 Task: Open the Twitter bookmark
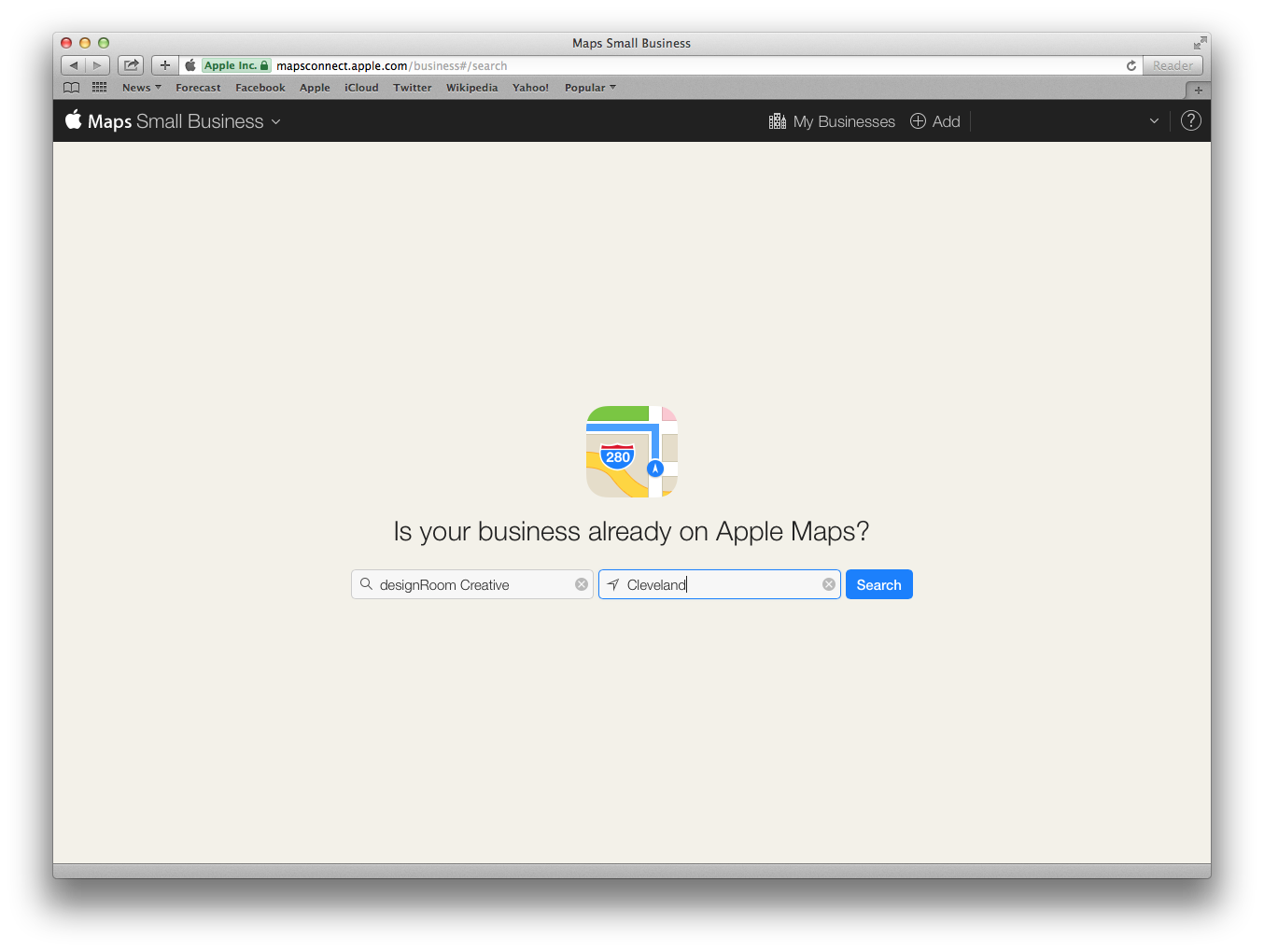[x=413, y=88]
